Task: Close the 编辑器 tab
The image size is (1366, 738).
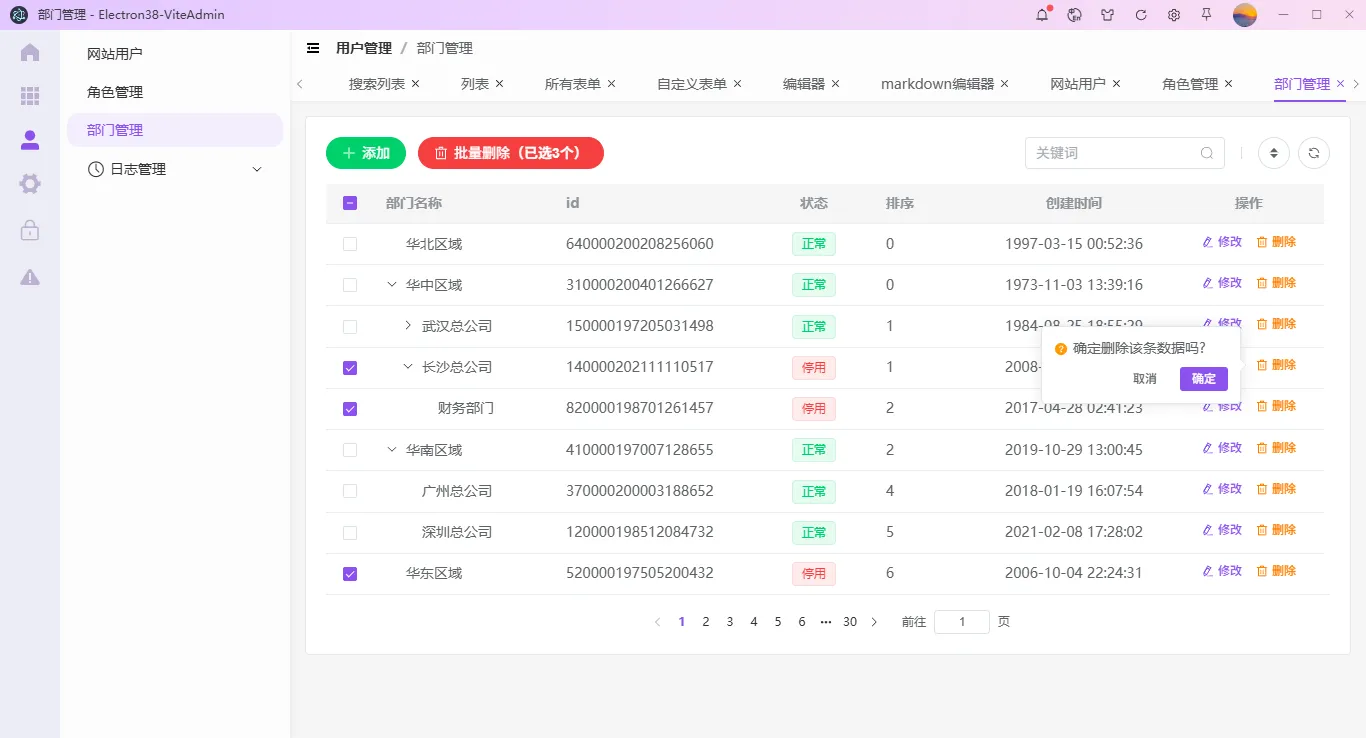Action: [x=836, y=84]
